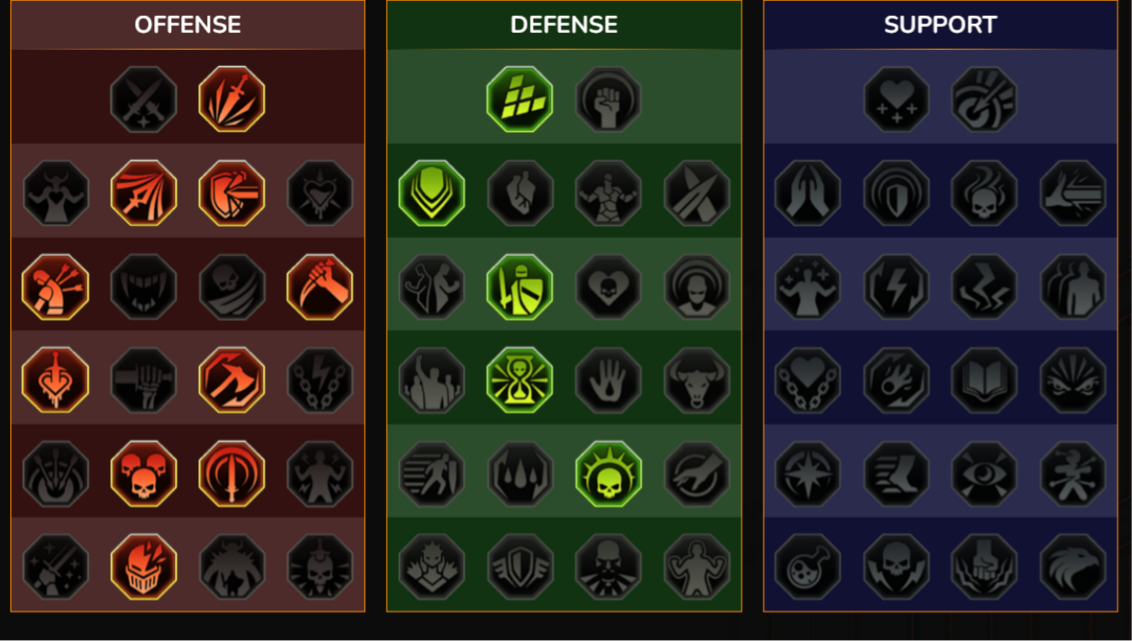
Task: Select the SUPPORT tree header
Action: (941, 25)
